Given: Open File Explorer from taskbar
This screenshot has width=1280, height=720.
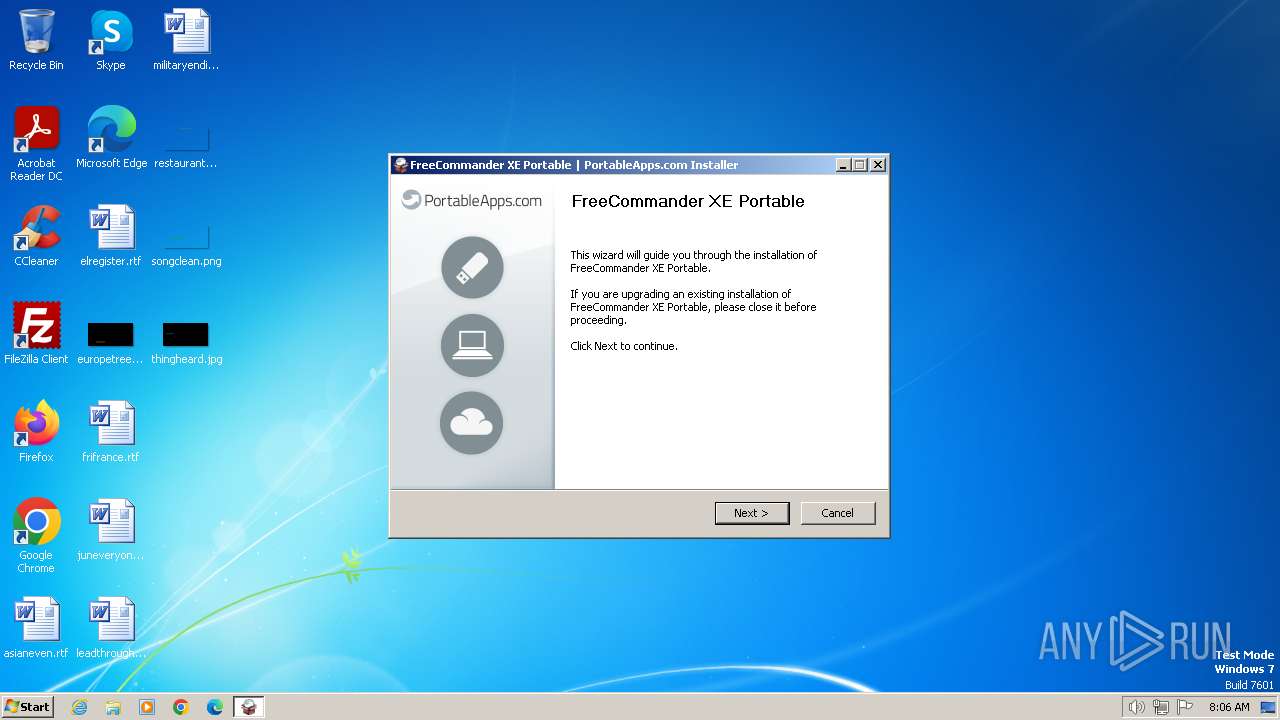Looking at the screenshot, I should [113, 707].
